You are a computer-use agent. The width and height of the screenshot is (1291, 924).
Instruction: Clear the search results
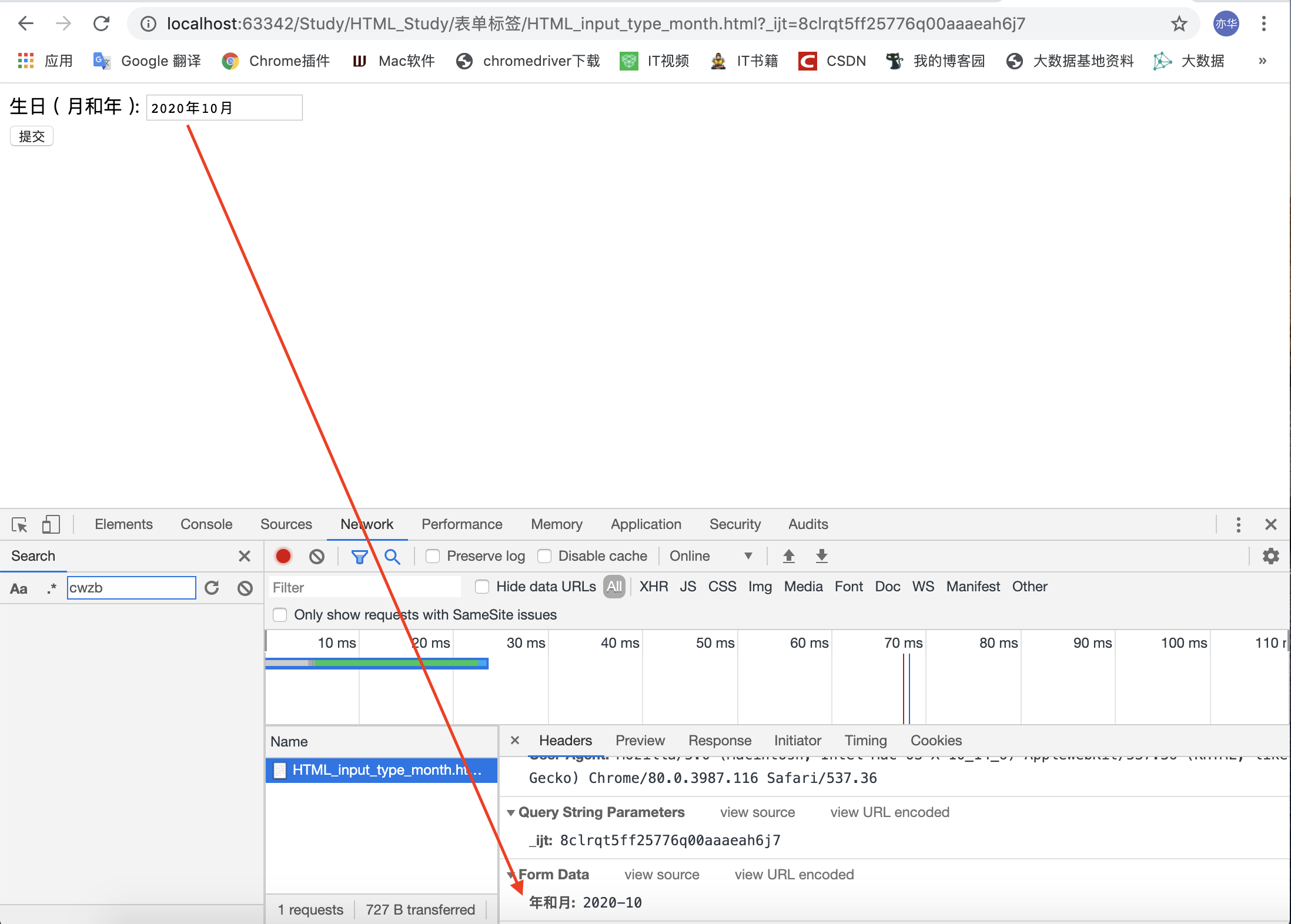point(245,588)
